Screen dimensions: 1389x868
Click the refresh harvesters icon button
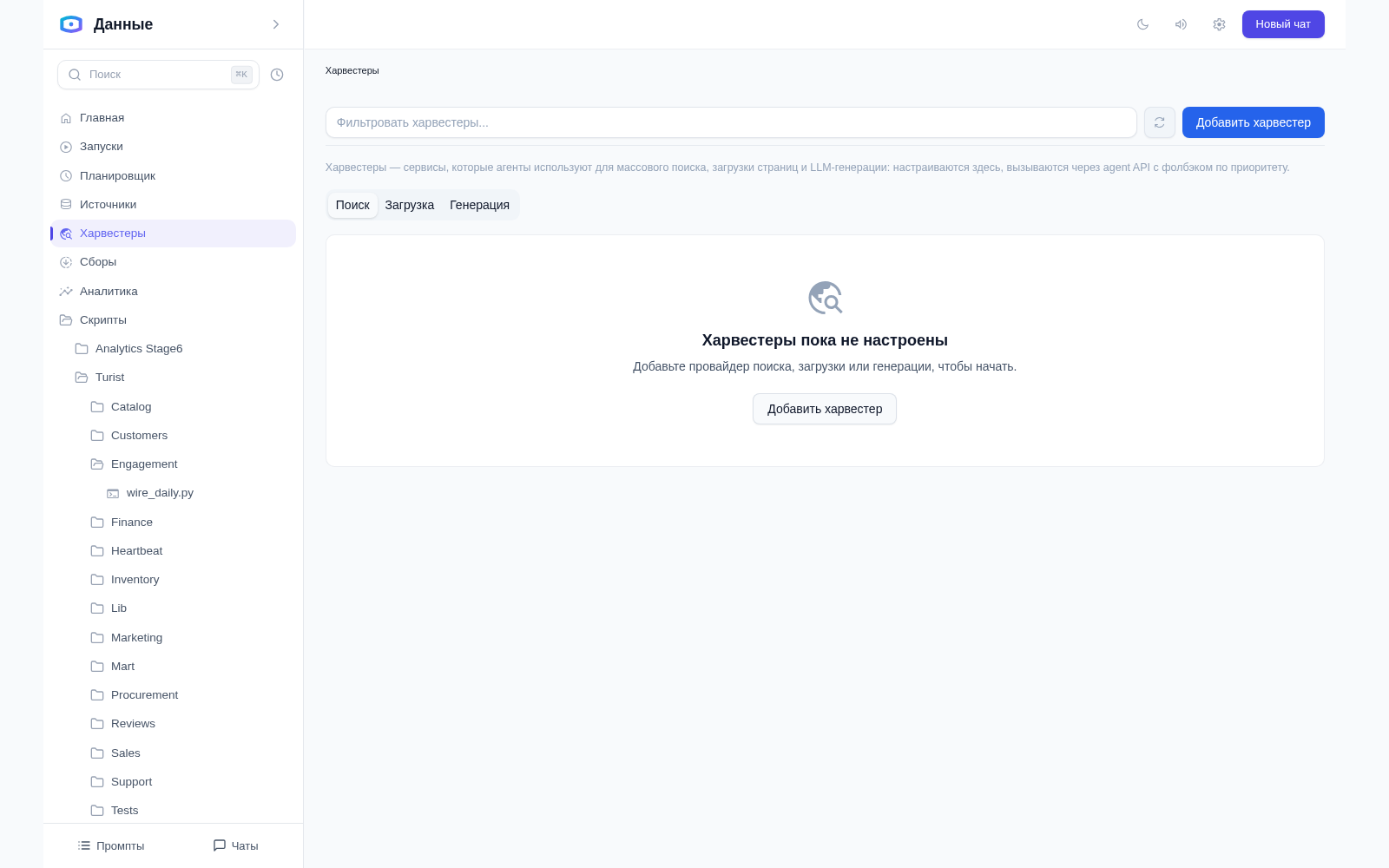coord(1160,122)
